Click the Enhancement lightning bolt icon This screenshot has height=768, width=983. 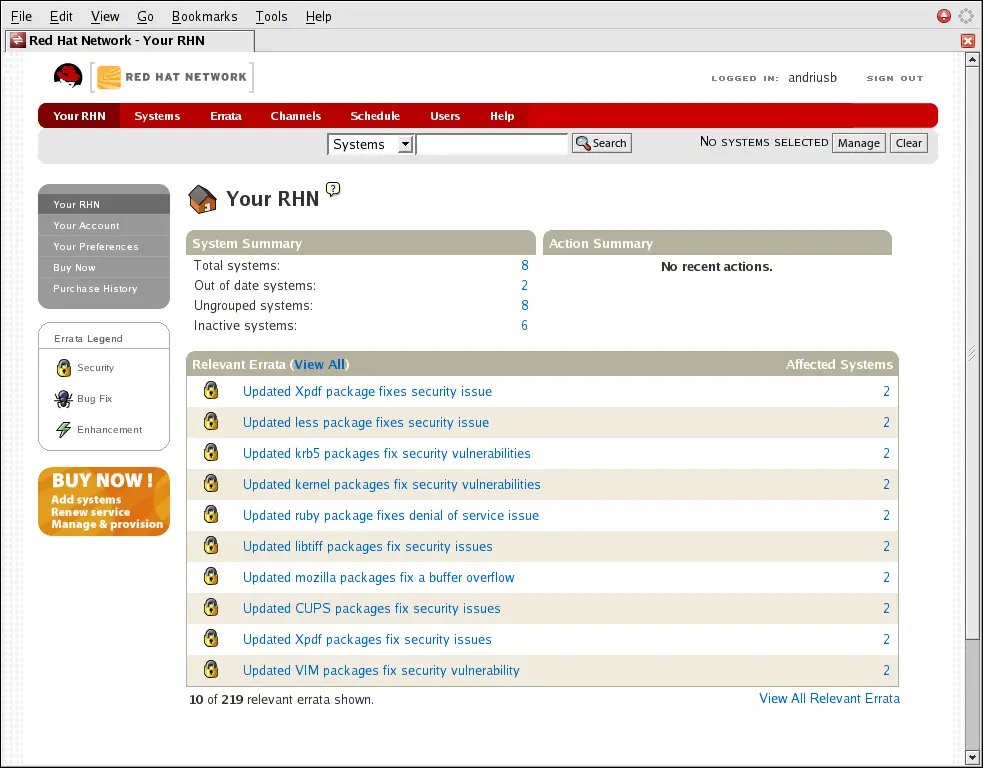tap(64, 430)
